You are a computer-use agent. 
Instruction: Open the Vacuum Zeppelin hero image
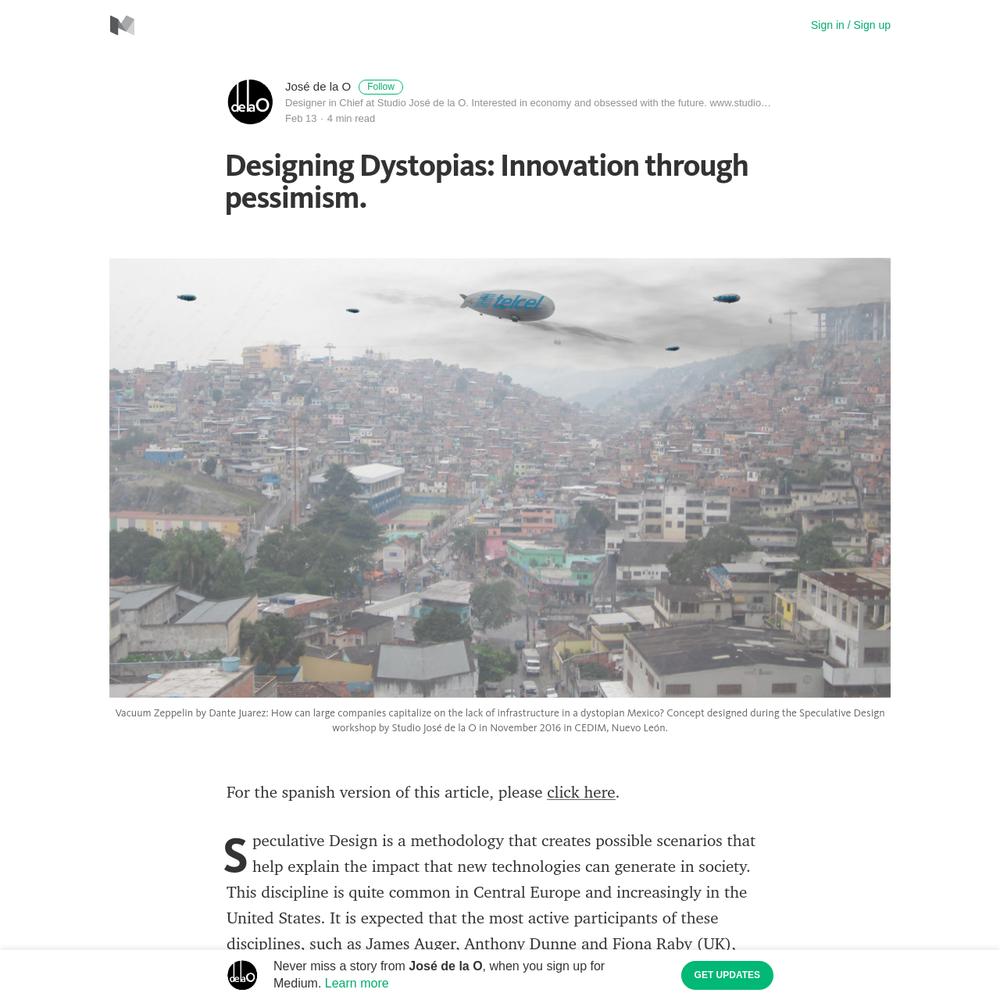(x=500, y=478)
